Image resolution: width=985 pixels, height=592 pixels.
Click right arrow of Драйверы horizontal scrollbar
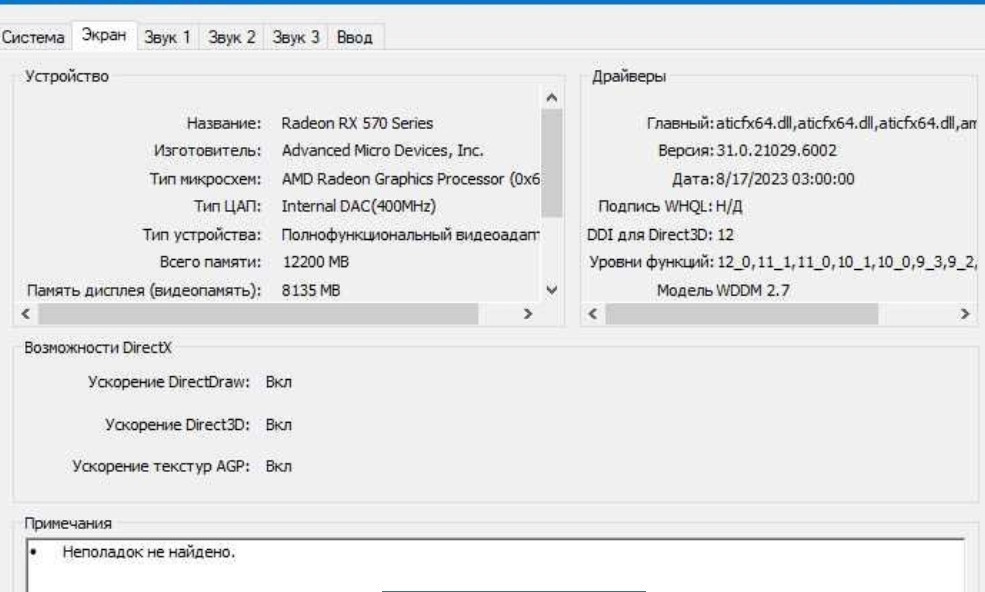coord(965,314)
